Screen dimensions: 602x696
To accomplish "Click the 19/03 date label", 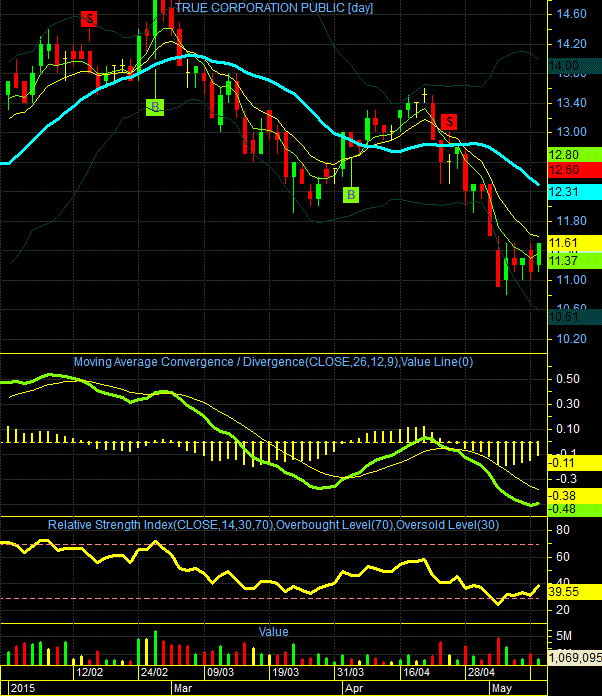I will (285, 672).
